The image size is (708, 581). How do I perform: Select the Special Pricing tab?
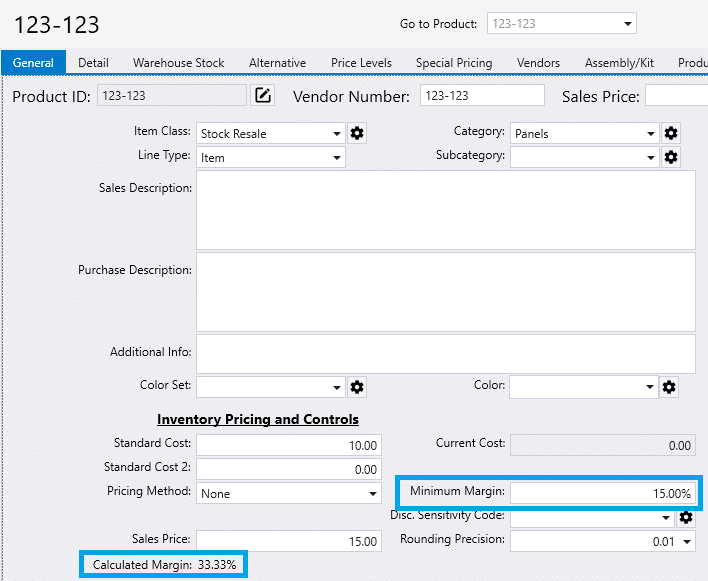pyautogui.click(x=454, y=63)
